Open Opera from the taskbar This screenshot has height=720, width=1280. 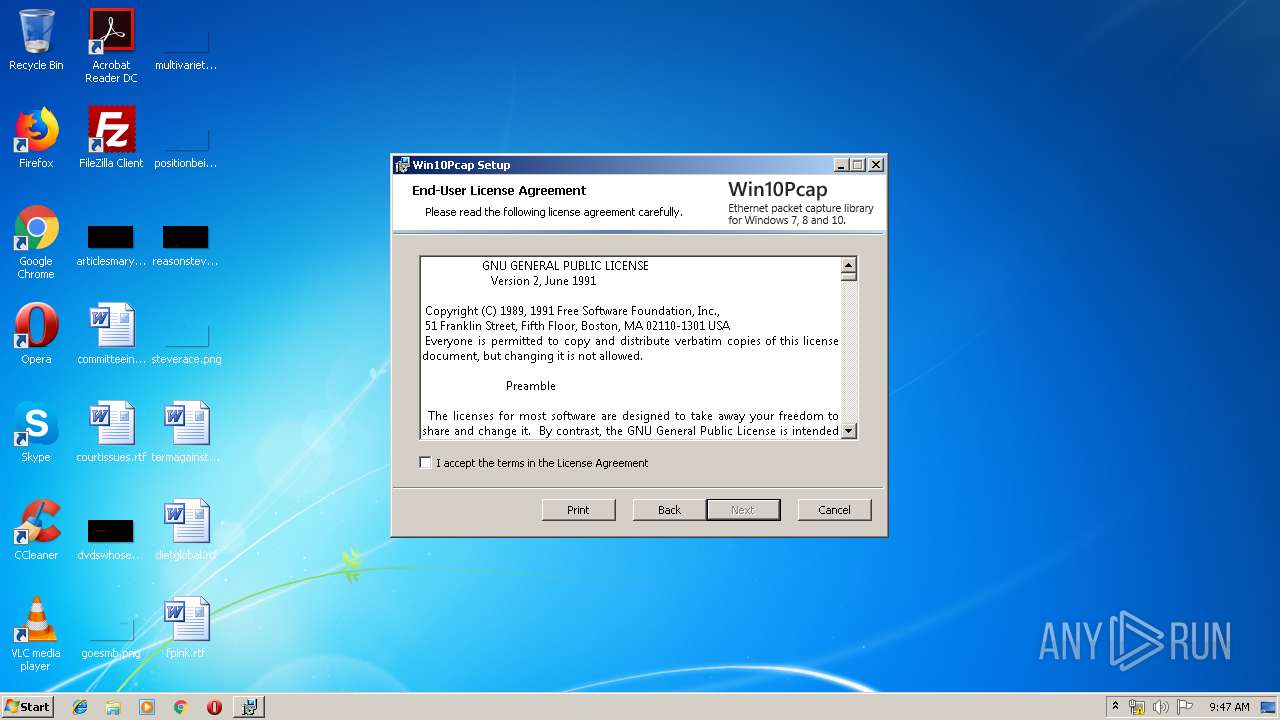point(214,707)
